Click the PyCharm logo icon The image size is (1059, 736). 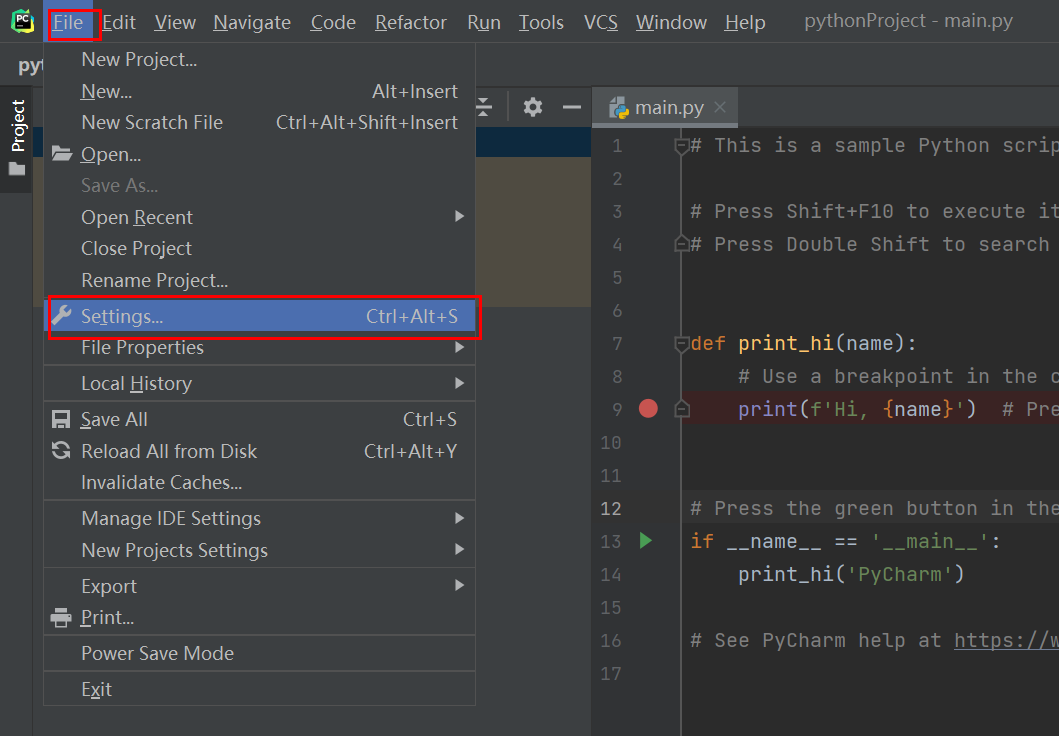[21, 21]
